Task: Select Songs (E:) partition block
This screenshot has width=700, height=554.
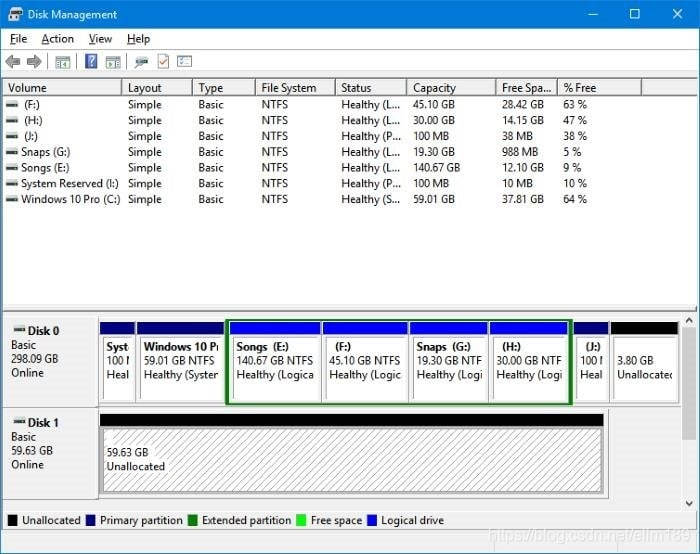Action: click(x=275, y=361)
